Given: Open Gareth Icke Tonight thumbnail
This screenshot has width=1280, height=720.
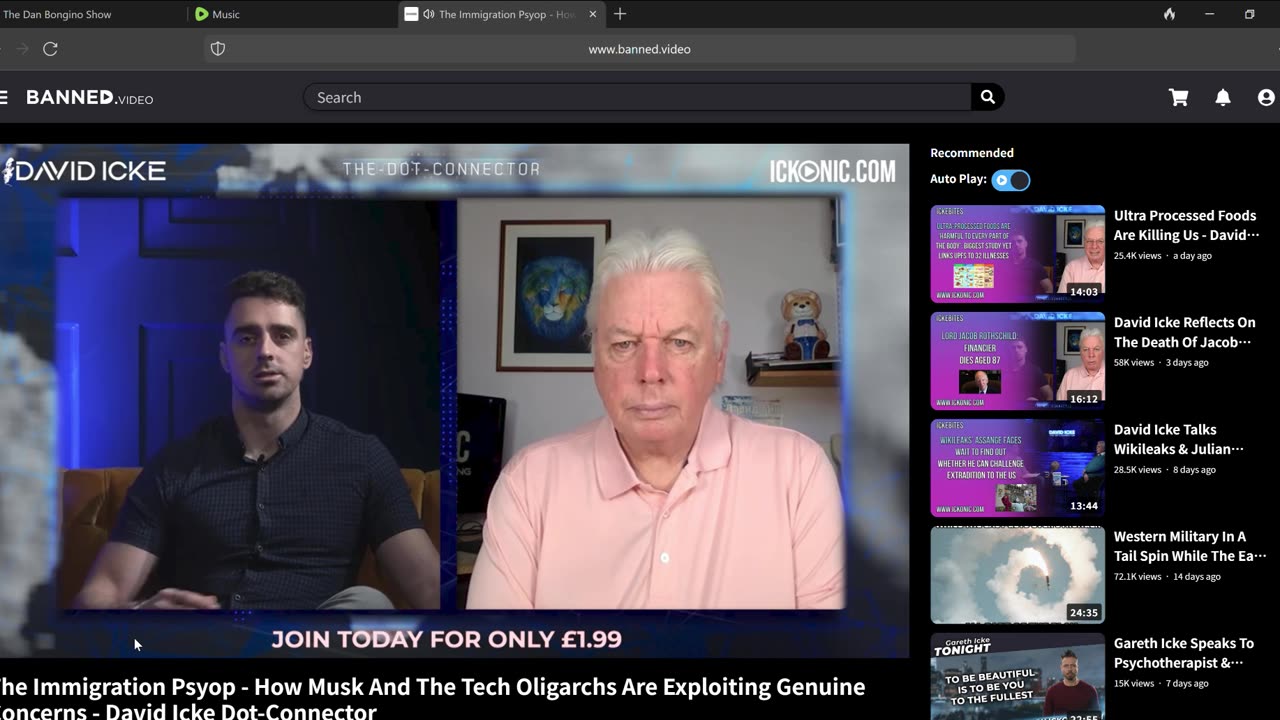Looking at the screenshot, I should tap(1017, 676).
